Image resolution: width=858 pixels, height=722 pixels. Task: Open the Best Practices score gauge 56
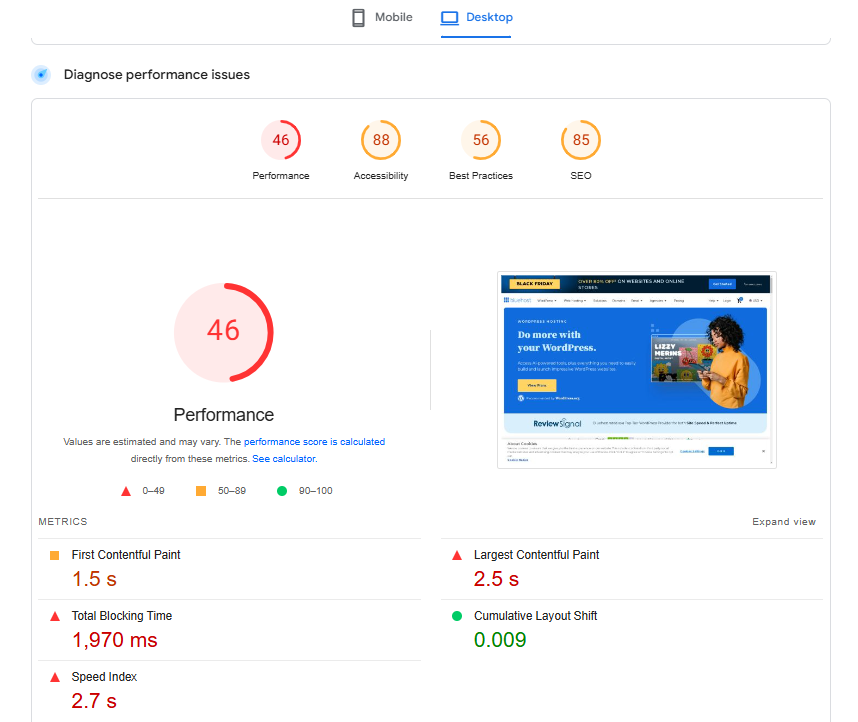(x=481, y=140)
